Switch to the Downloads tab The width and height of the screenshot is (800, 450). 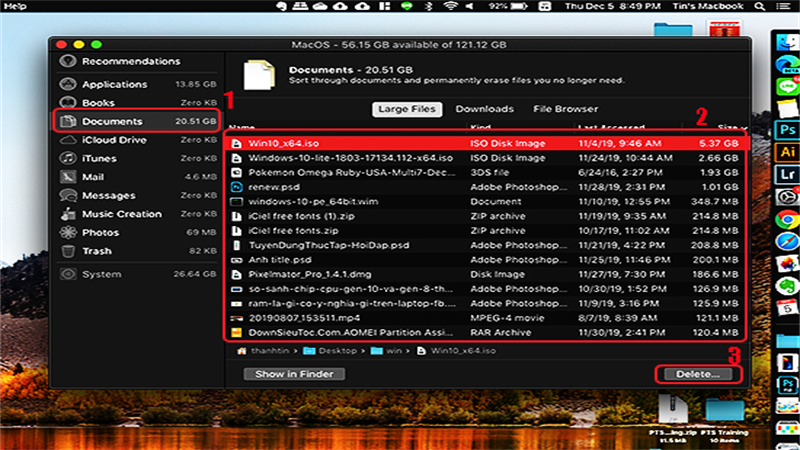pyautogui.click(x=484, y=109)
